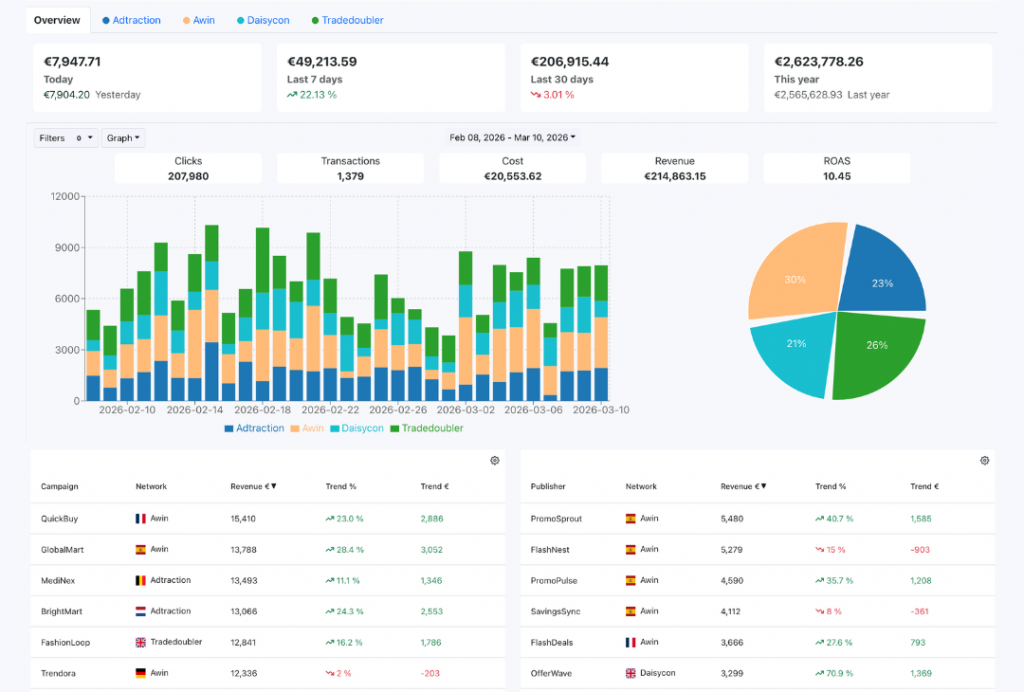Sort Campaign table by Revenue € column
The height and width of the screenshot is (692, 1024).
click(x=253, y=487)
